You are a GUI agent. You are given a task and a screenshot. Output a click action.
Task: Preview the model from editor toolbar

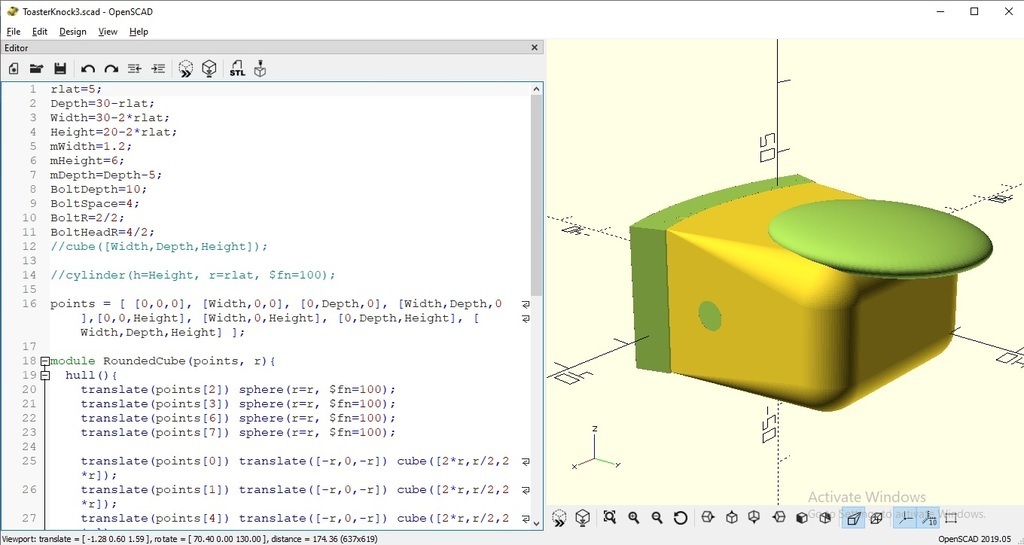pyautogui.click(x=186, y=69)
